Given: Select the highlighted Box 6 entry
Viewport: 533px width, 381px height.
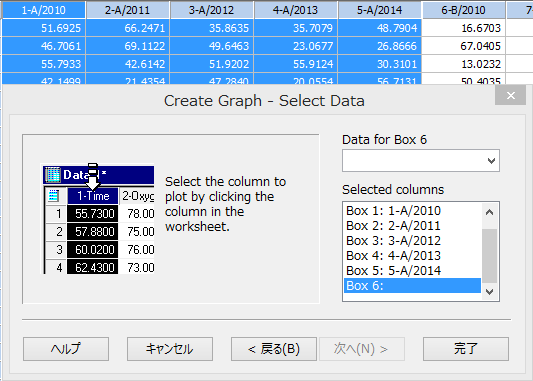Looking at the screenshot, I should pyautogui.click(x=412, y=285).
